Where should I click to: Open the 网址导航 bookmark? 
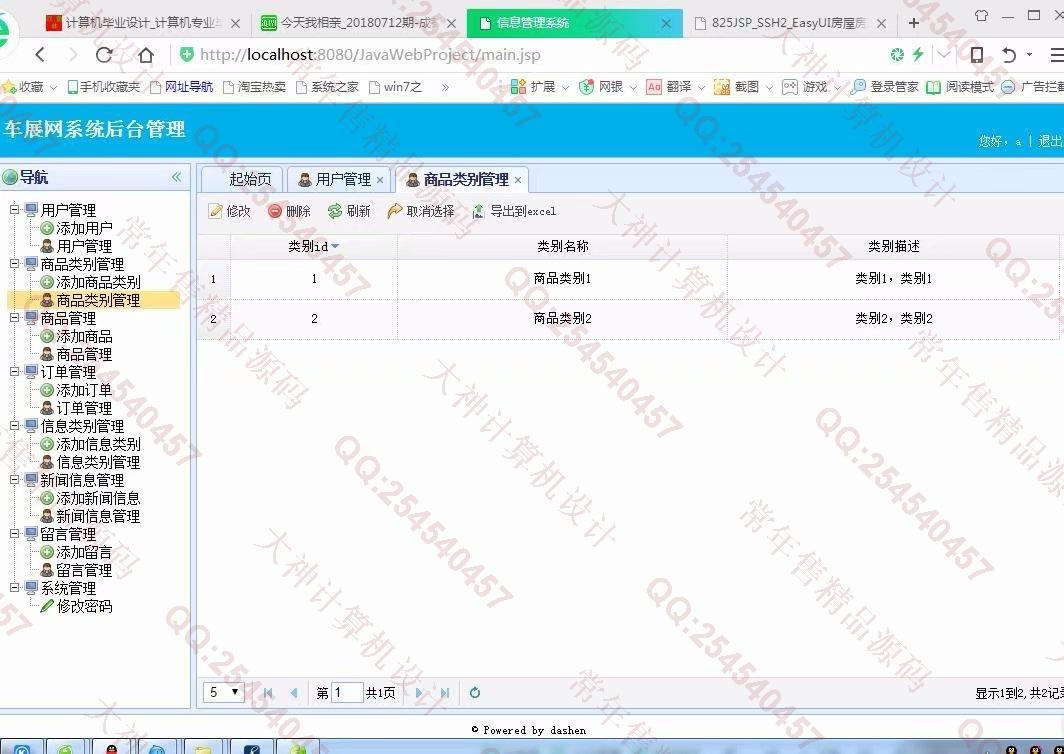[x=181, y=87]
